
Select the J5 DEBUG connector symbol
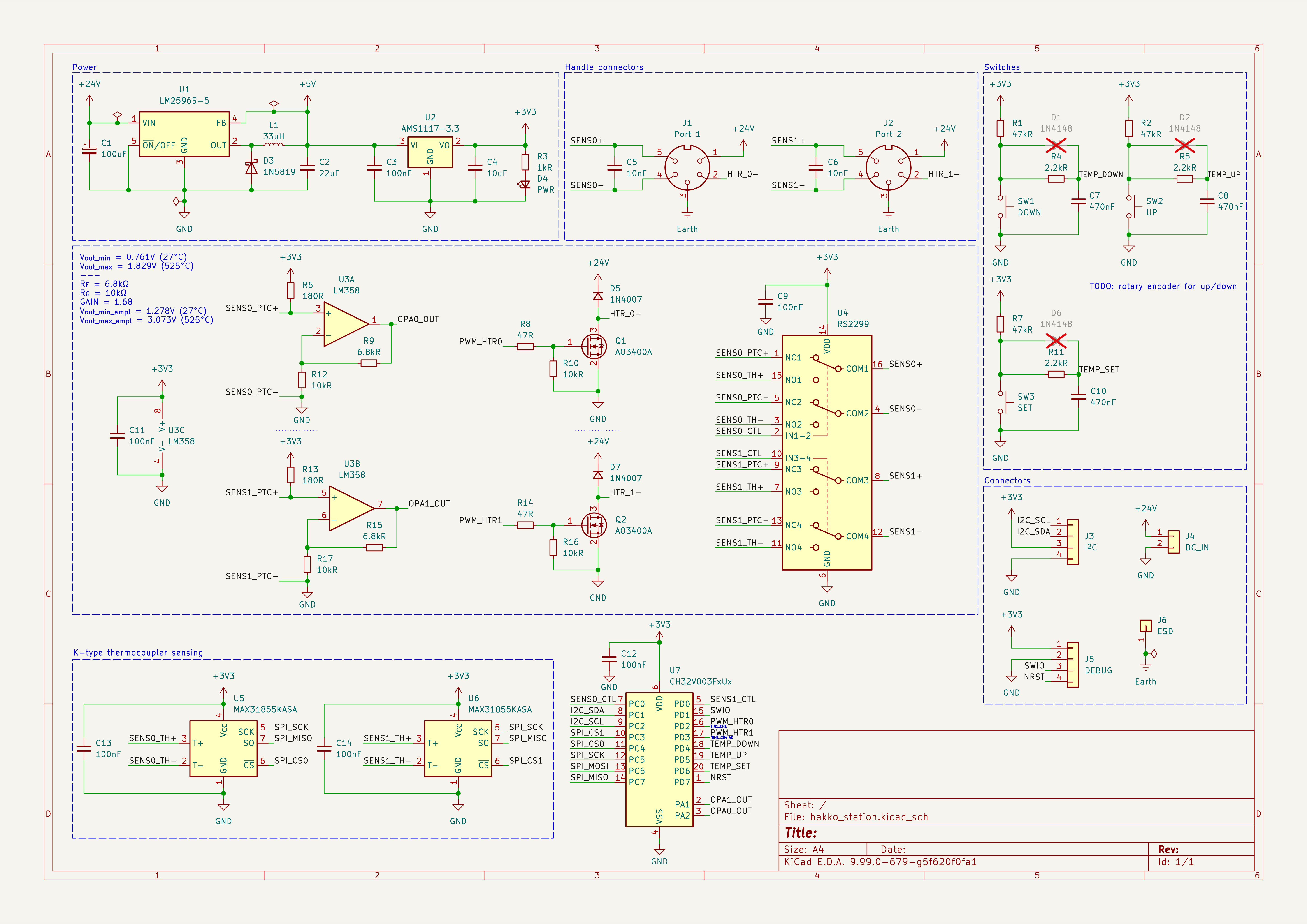[1073, 665]
